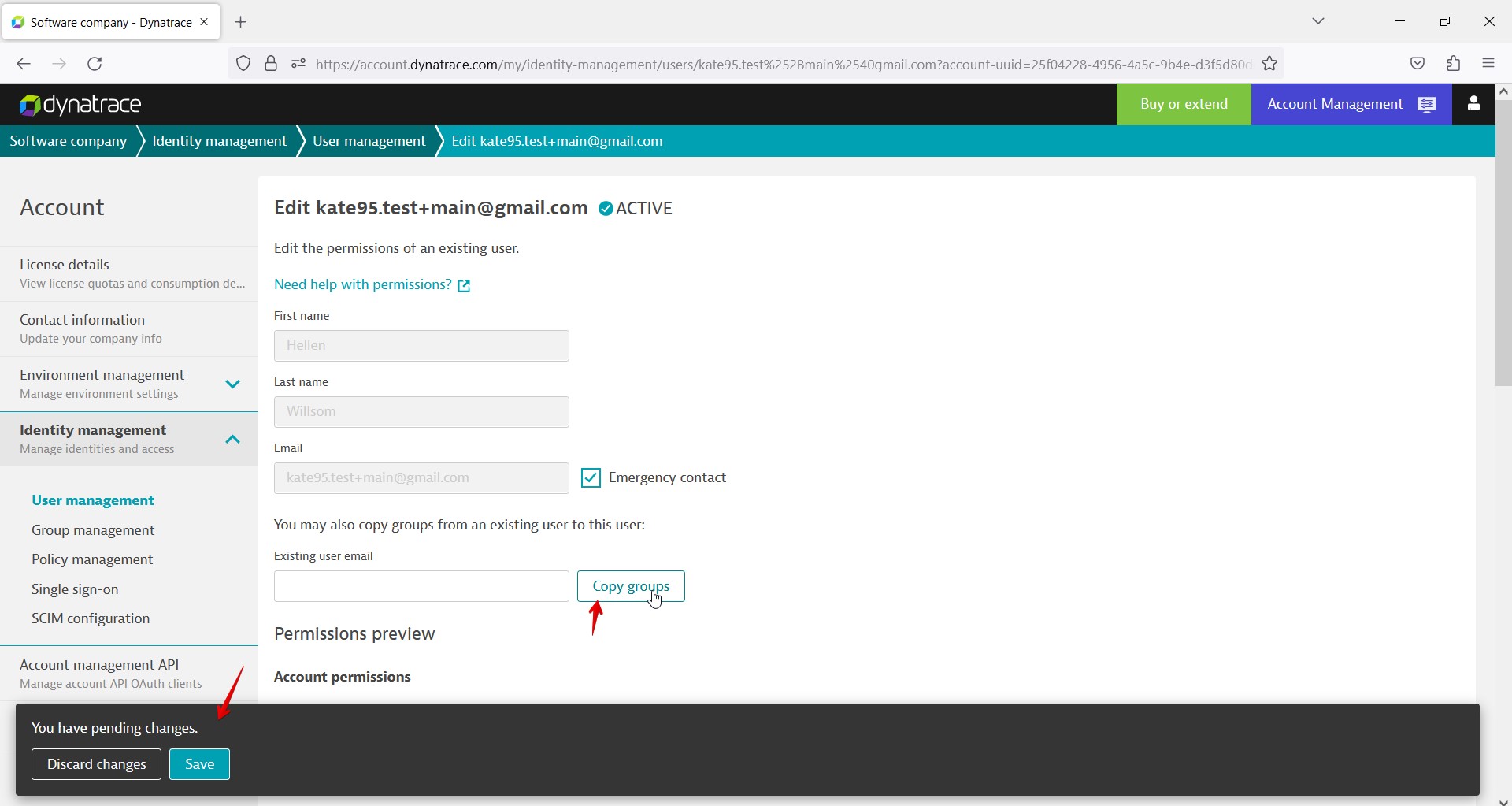This screenshot has height=806, width=1512.
Task: Open the Account Management button
Action: pyautogui.click(x=1351, y=104)
